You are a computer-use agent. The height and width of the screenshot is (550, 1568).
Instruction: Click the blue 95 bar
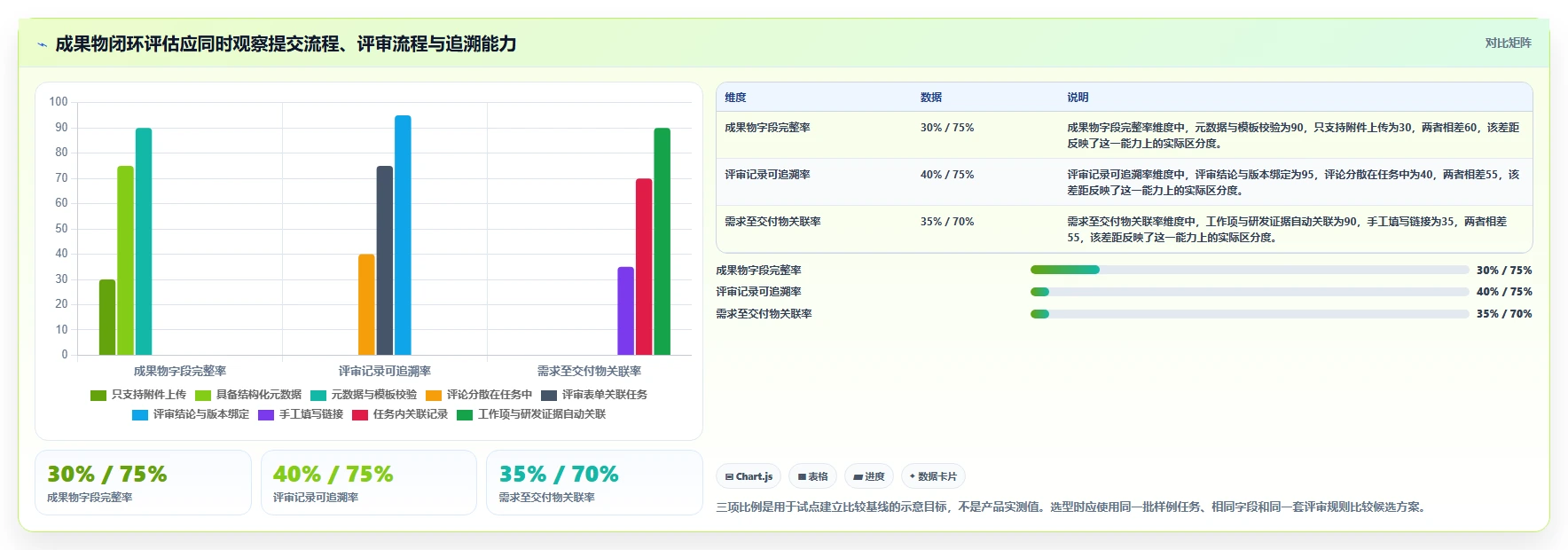403,235
